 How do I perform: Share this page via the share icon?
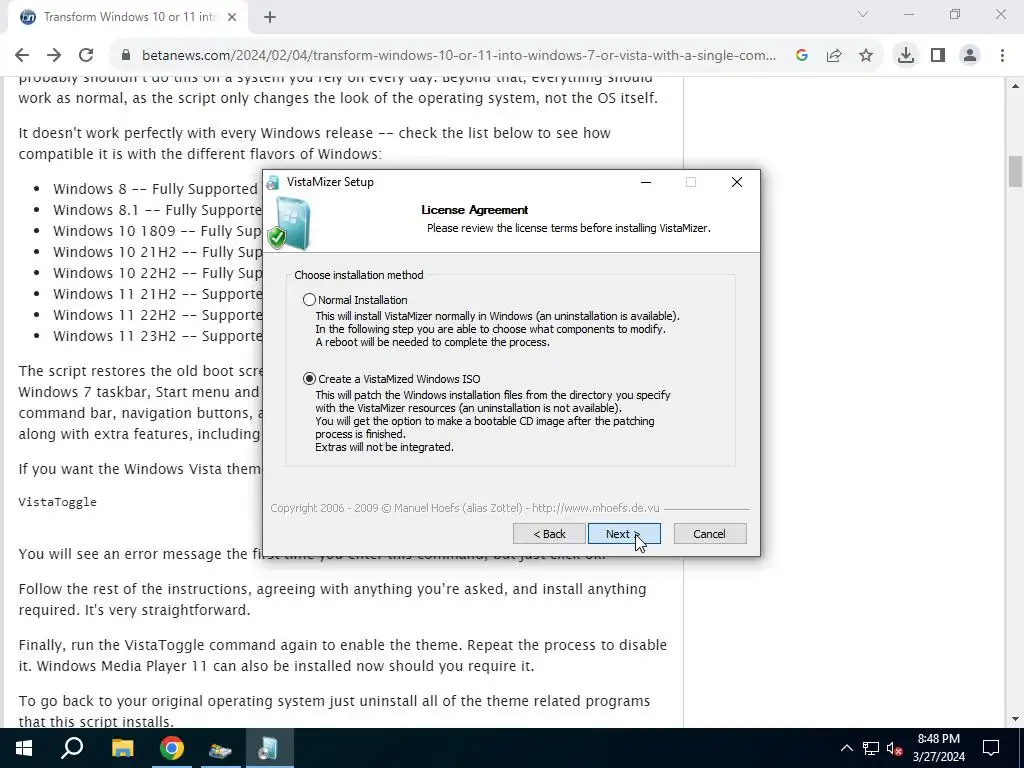tap(834, 56)
